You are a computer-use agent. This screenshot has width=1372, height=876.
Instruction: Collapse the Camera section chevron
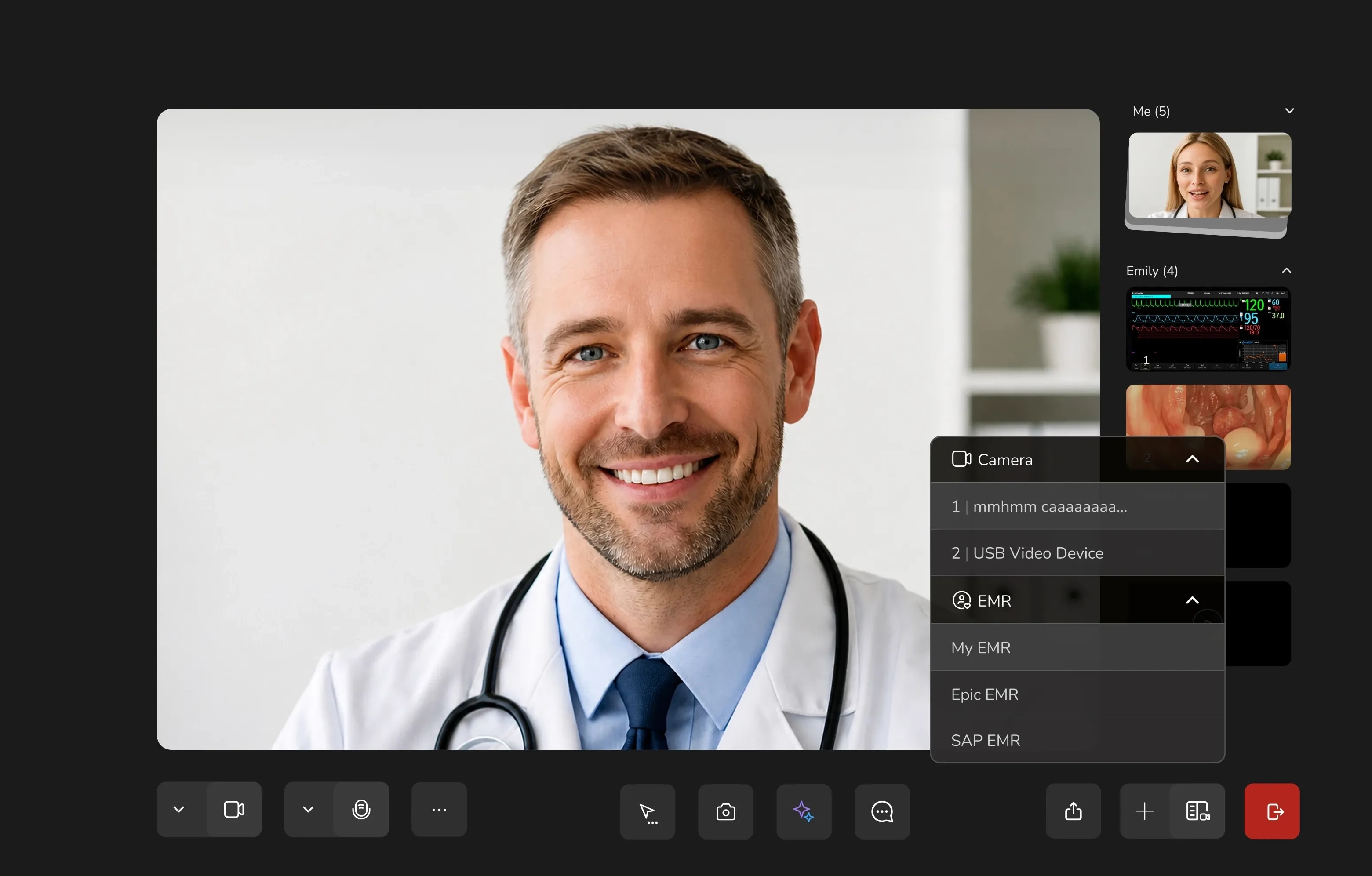coord(1193,459)
